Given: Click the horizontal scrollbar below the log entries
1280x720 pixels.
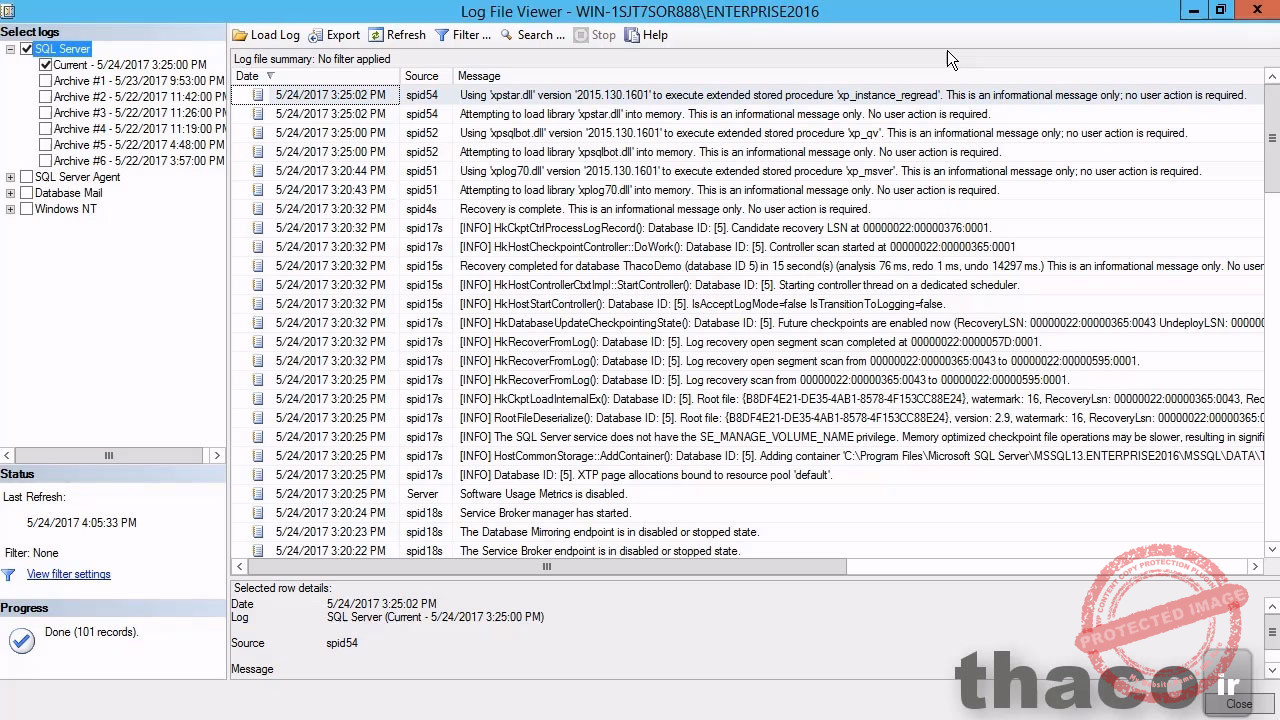Looking at the screenshot, I should point(546,566).
